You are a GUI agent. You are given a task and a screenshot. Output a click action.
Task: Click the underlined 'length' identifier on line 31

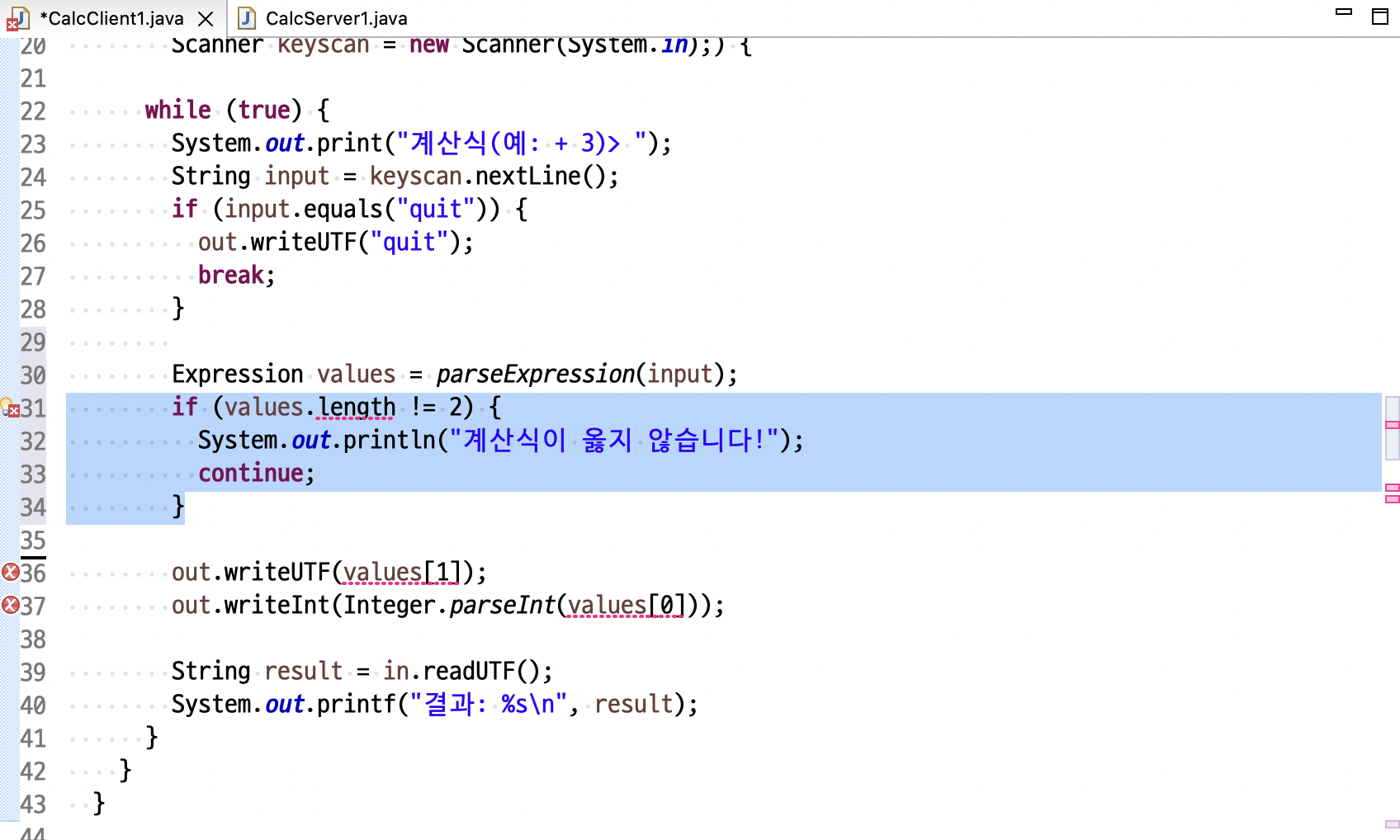pyautogui.click(x=357, y=407)
